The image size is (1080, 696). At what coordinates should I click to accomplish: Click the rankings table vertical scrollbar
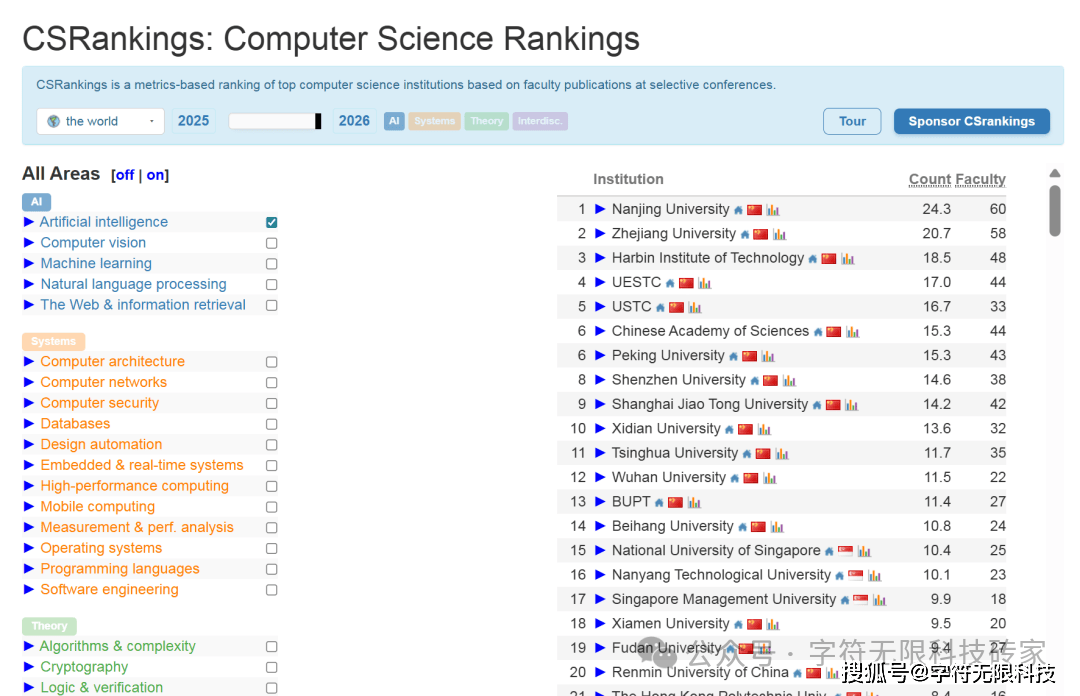(1054, 210)
